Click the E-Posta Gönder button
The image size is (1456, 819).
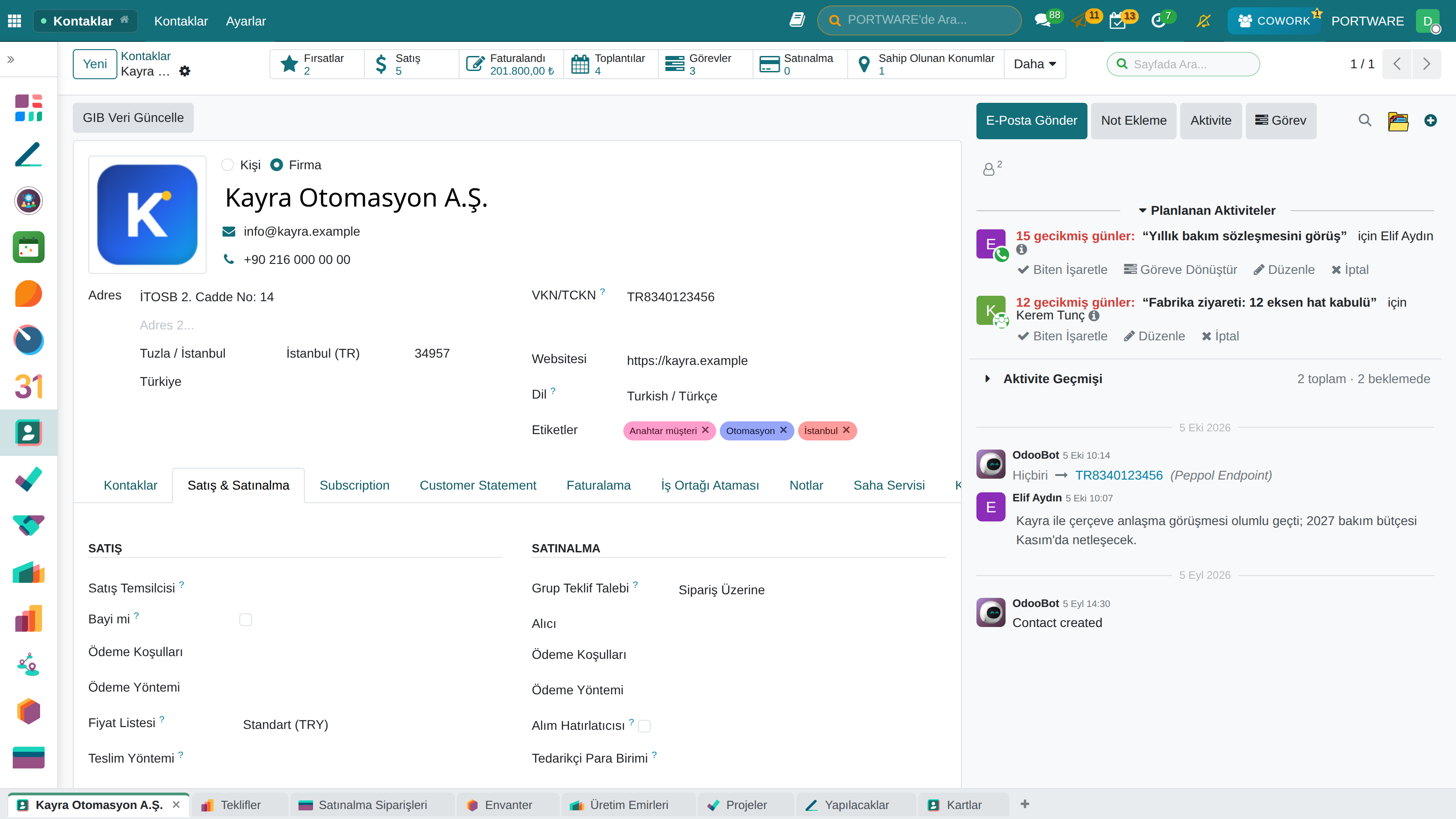(1031, 121)
